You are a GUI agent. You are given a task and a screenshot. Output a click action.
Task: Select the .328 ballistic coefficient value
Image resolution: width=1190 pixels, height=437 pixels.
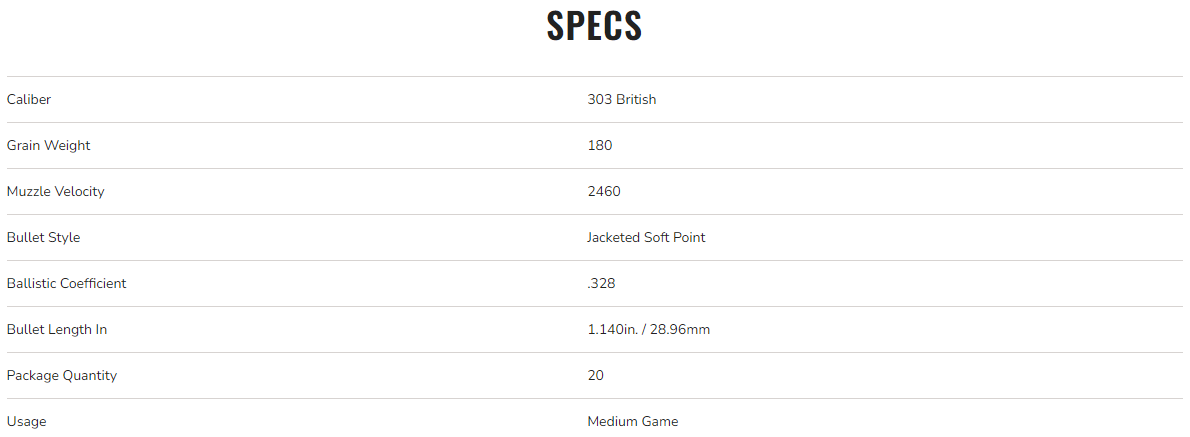pyautogui.click(x=601, y=283)
